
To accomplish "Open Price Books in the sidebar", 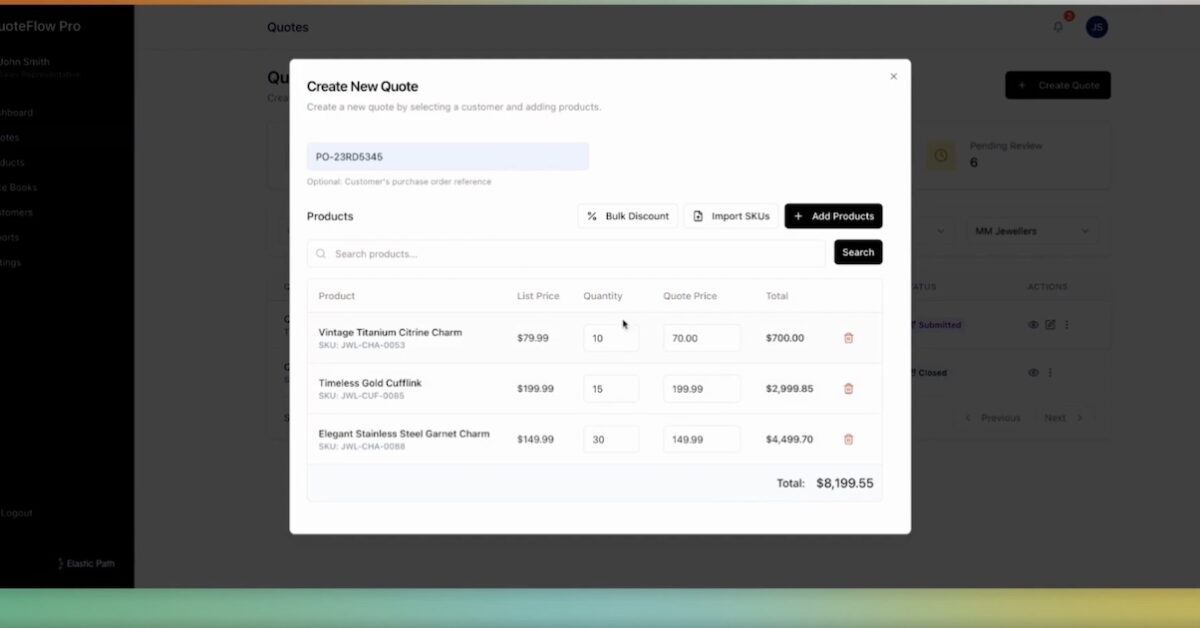I will click(x=18, y=188).
